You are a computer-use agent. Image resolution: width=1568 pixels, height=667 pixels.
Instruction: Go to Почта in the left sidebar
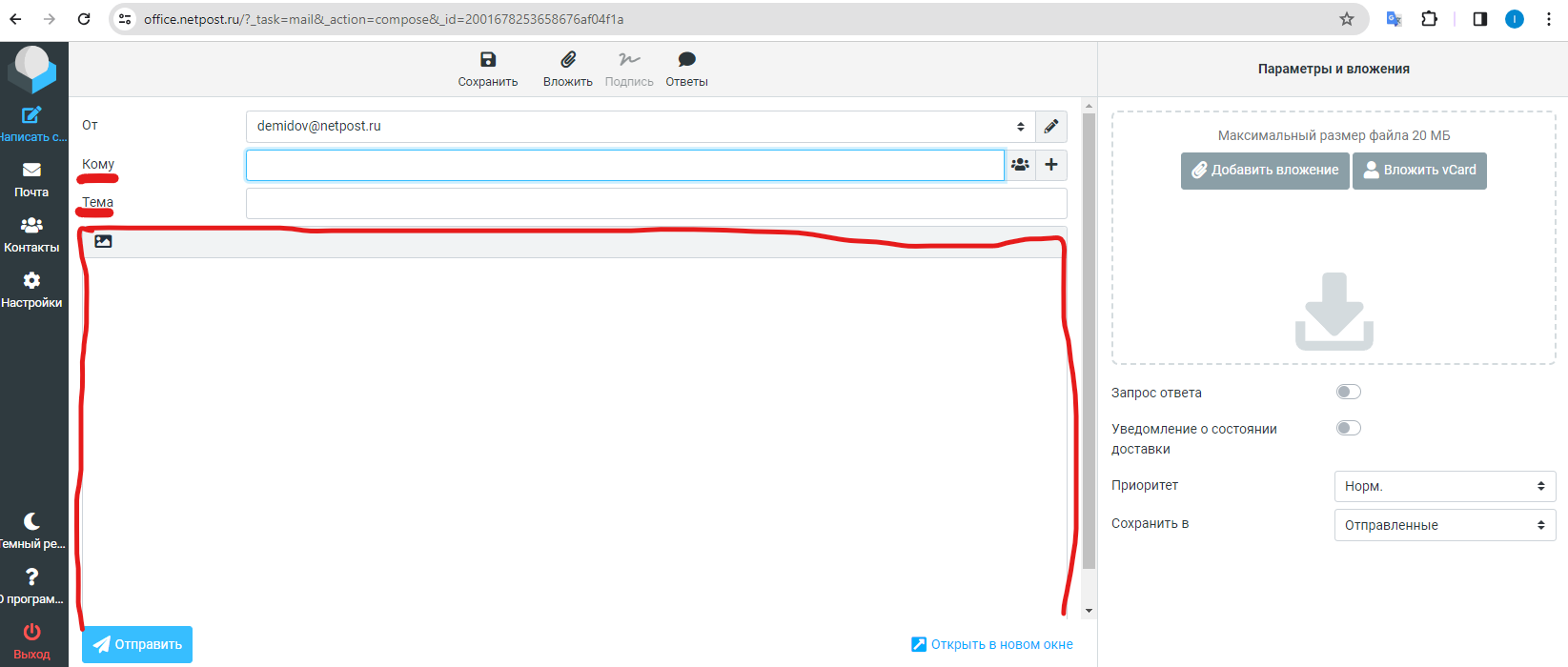pyautogui.click(x=31, y=179)
